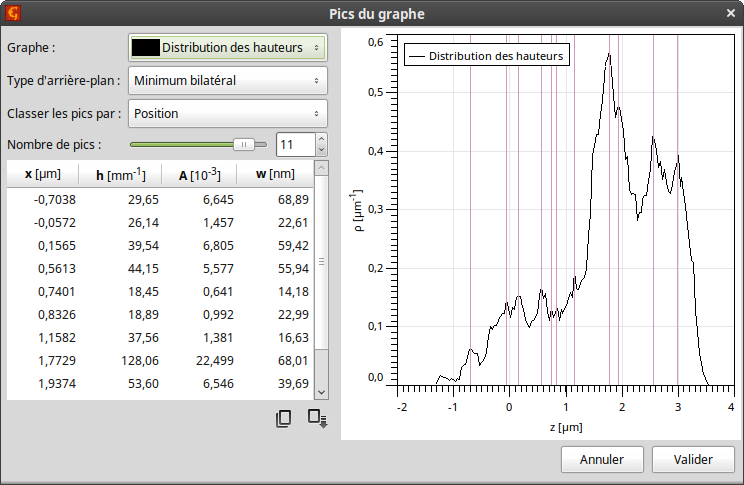Click the number of peaks input field
This screenshot has height=485, width=744.
[296, 144]
